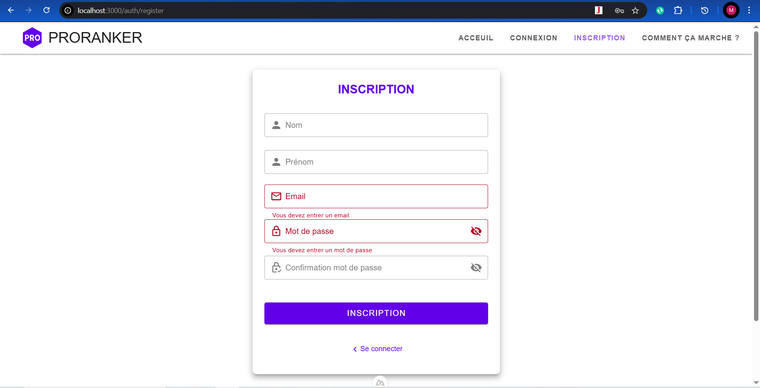
Task: Focus the Email input field
Action: click(376, 196)
